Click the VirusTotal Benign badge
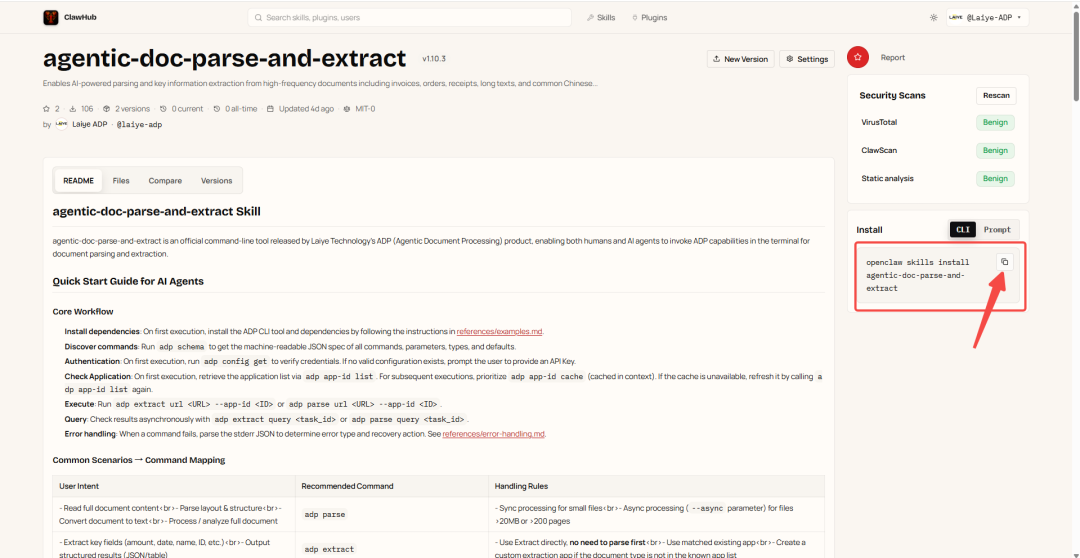The image size is (1080, 558). (995, 123)
